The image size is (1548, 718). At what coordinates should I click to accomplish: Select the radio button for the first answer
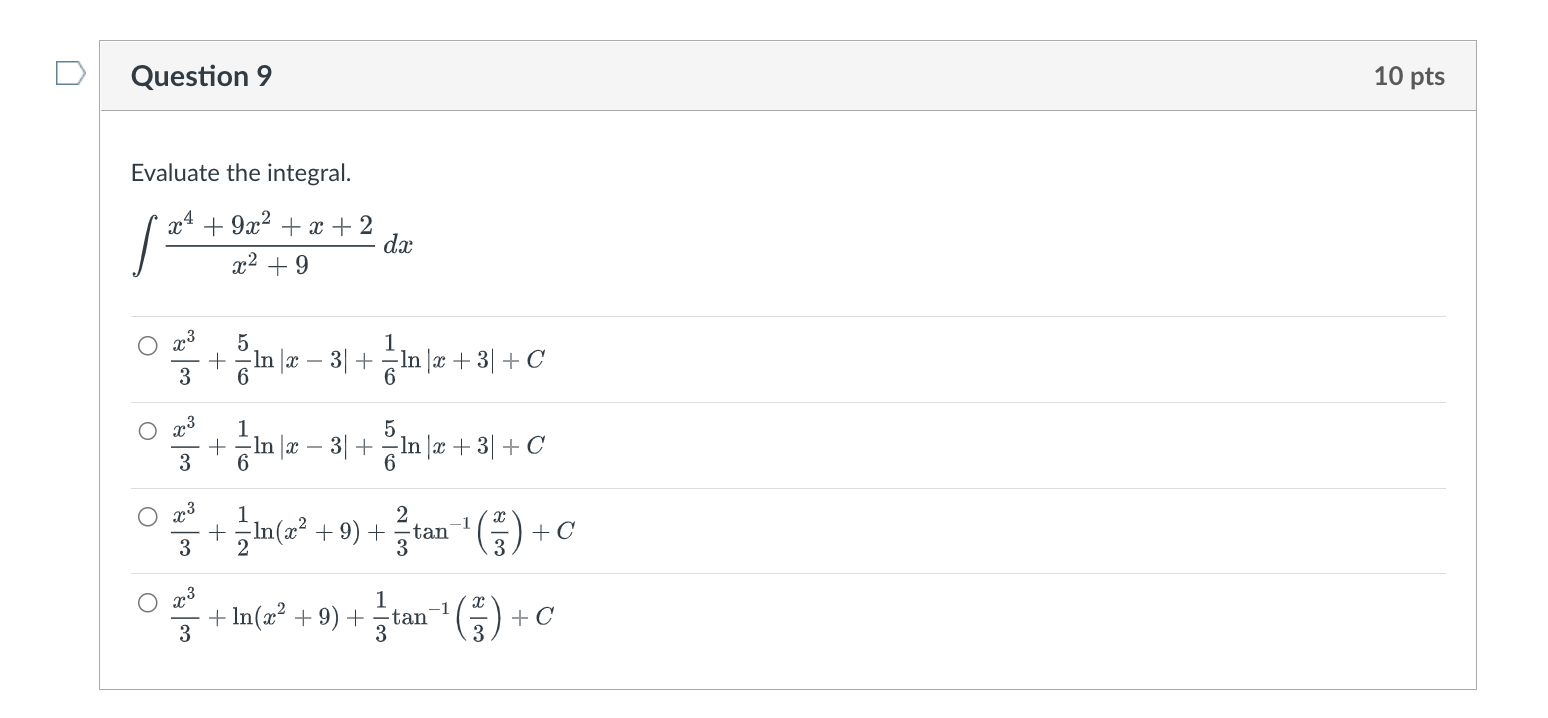146,346
